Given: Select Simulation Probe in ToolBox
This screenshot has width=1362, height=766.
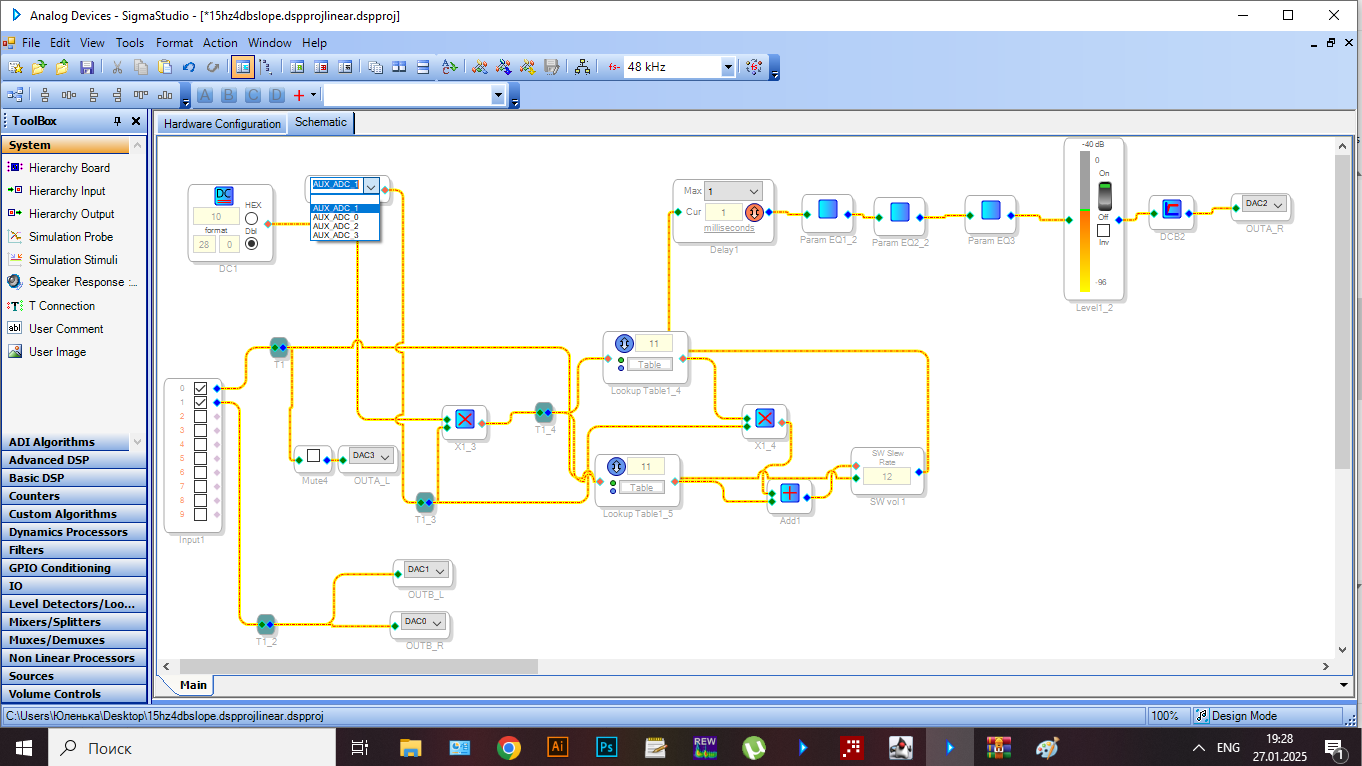Looking at the screenshot, I should (70, 237).
